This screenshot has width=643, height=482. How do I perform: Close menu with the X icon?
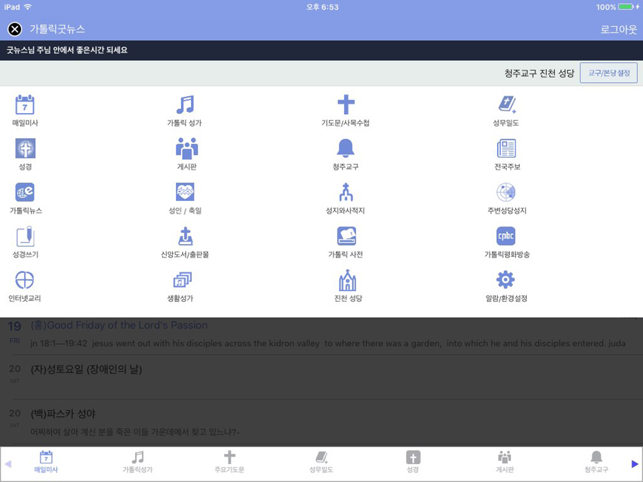coord(15,29)
